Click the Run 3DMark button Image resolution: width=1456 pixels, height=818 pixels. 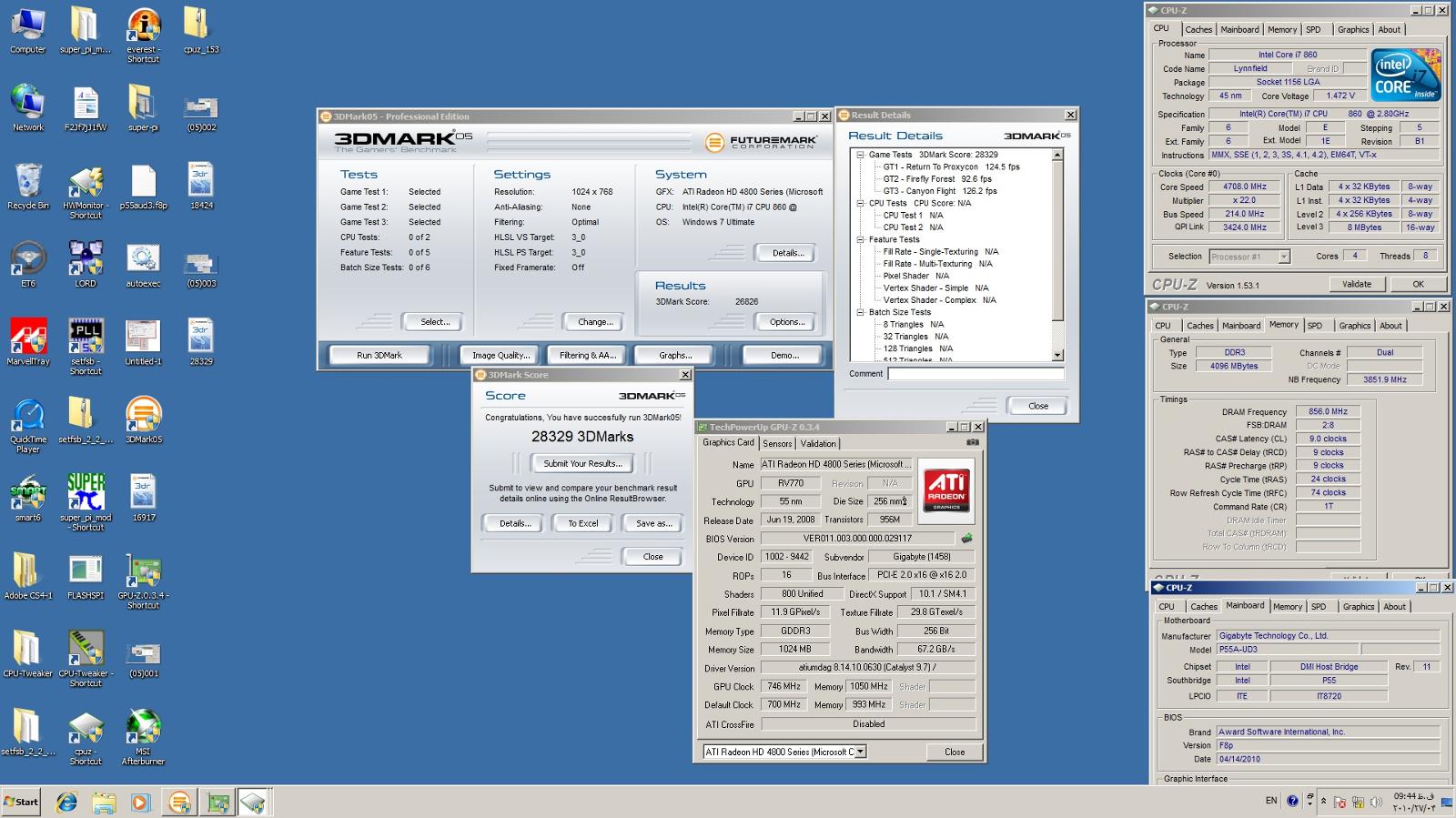pos(379,355)
